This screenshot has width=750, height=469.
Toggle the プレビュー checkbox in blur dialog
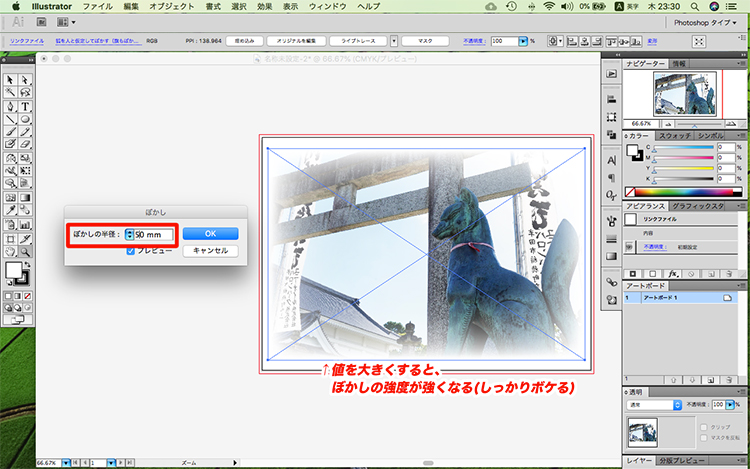[x=131, y=251]
